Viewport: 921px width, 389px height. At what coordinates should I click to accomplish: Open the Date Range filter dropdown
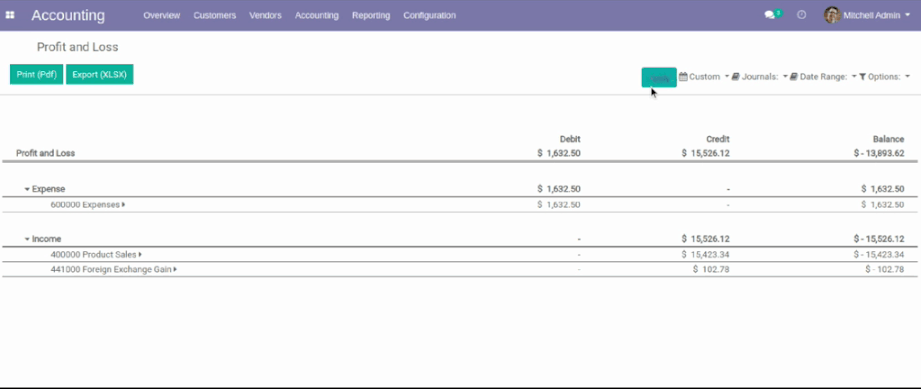(823, 76)
